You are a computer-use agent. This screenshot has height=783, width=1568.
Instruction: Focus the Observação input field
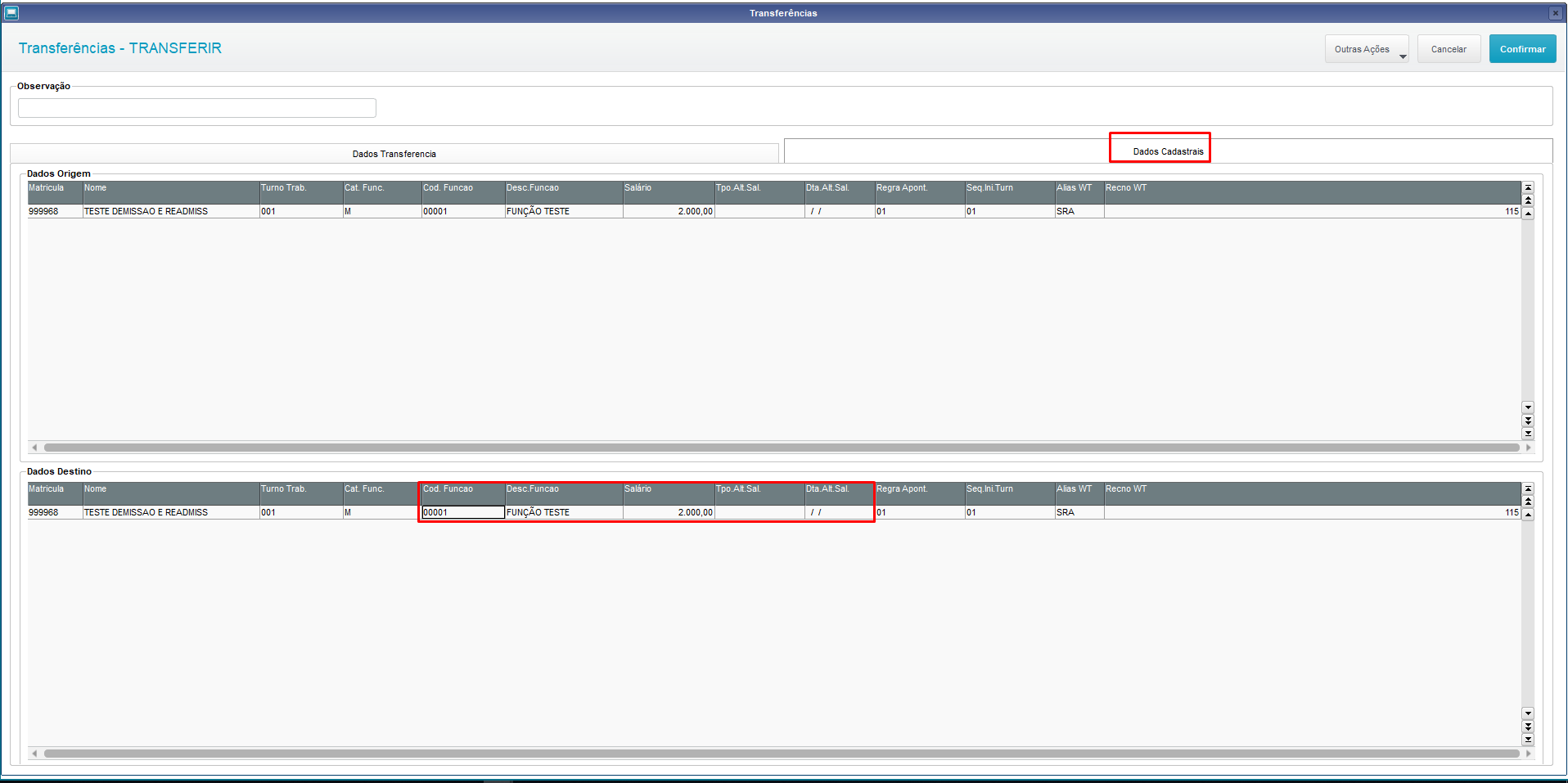(x=197, y=108)
